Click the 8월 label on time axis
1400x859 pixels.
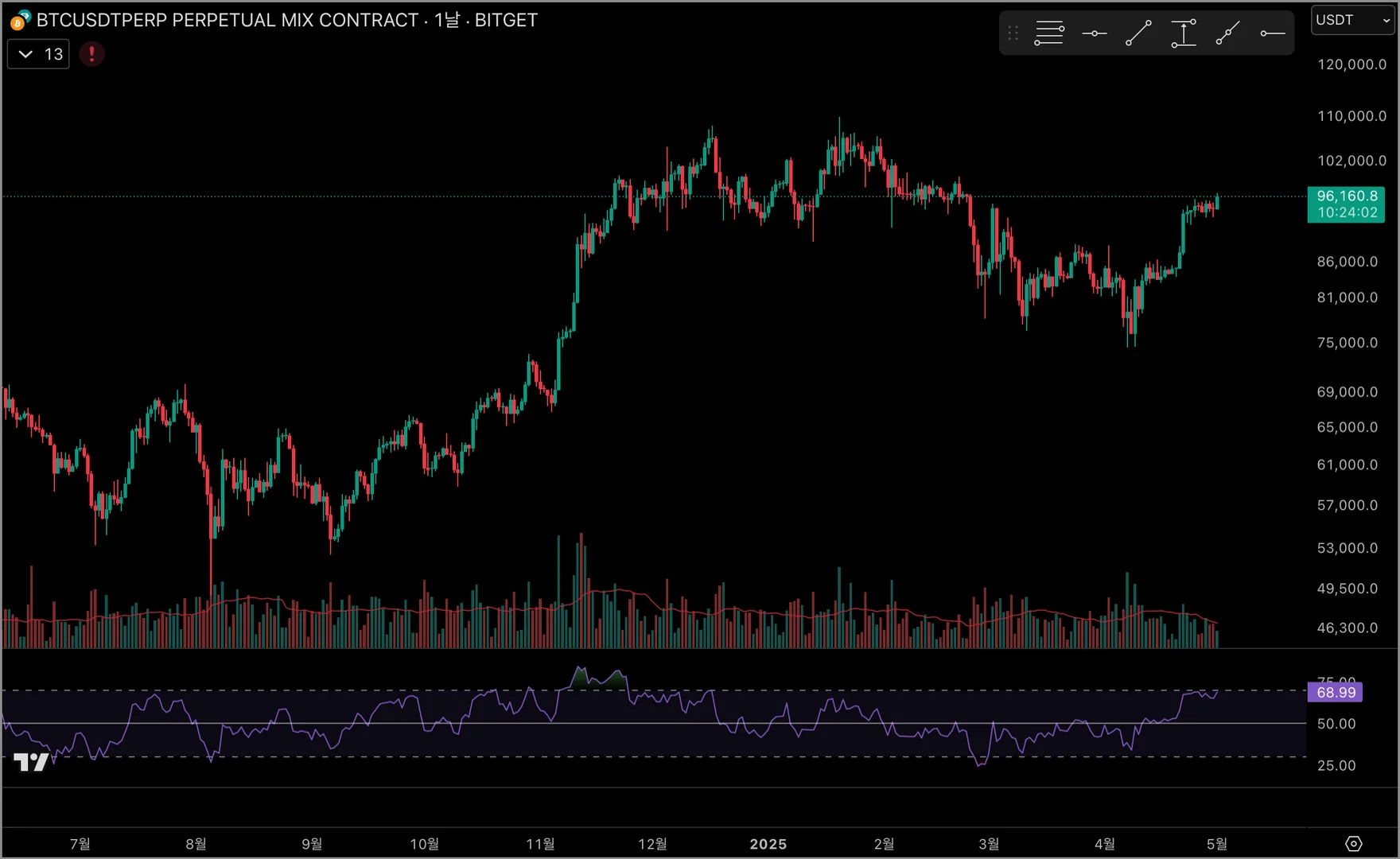[x=196, y=844]
